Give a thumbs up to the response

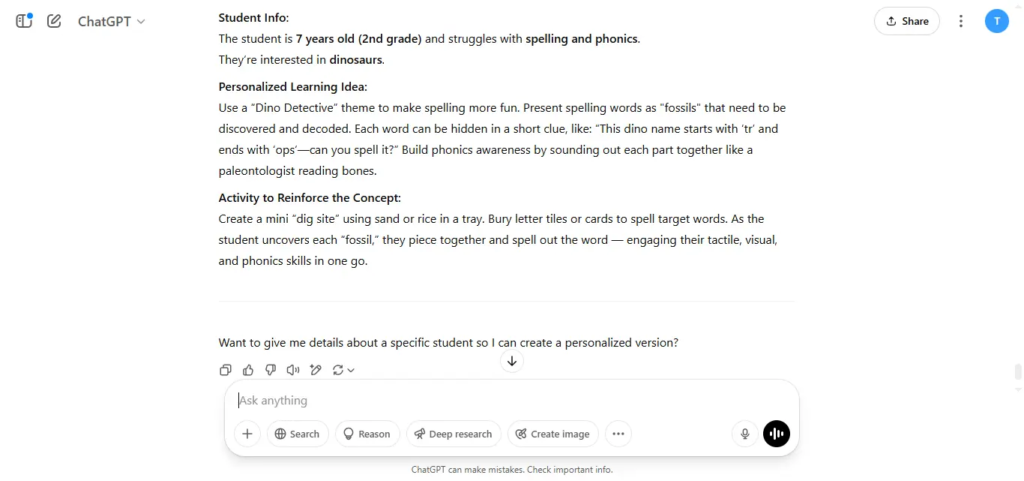pos(248,370)
